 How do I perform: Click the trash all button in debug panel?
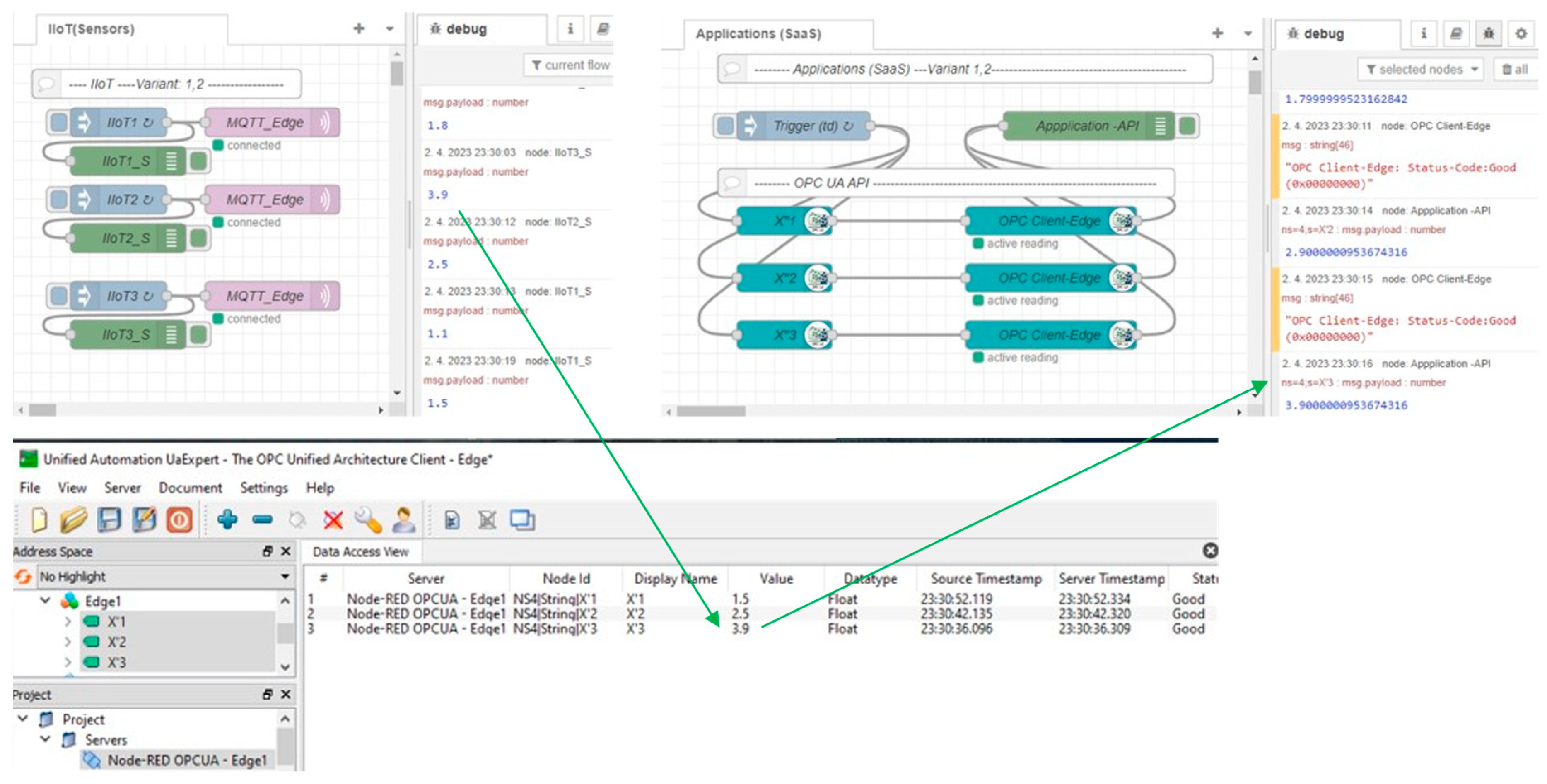(x=1515, y=70)
